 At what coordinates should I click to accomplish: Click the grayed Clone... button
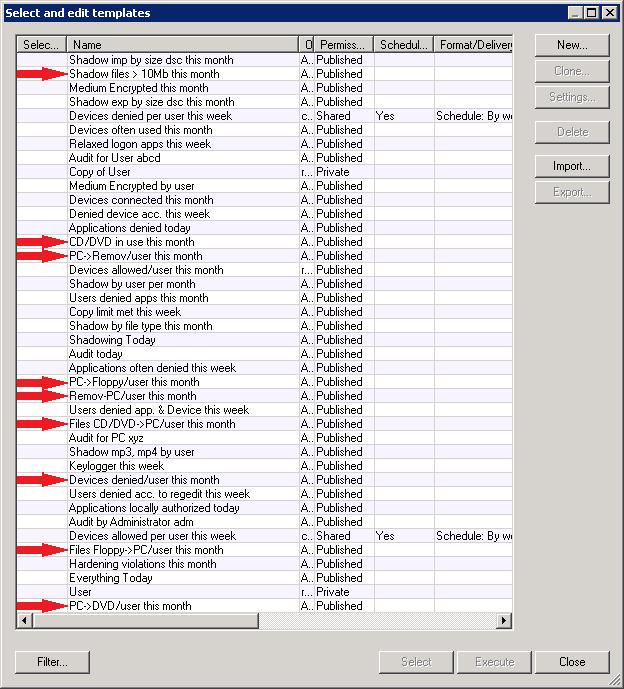[x=572, y=71]
